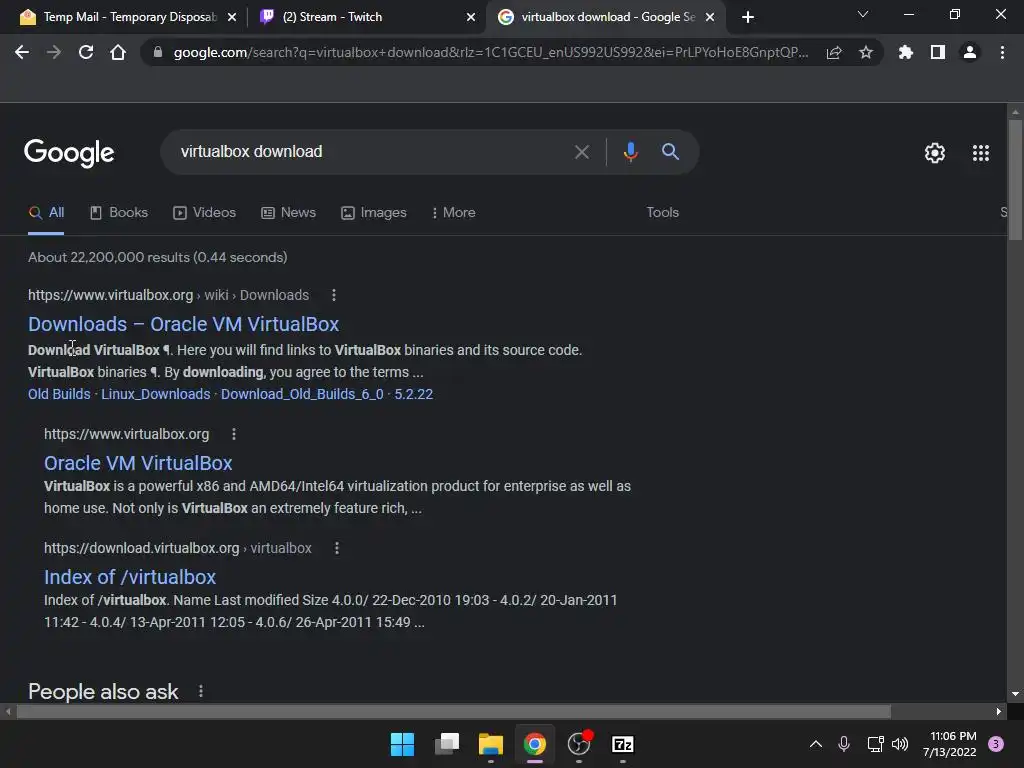Show hidden system tray icons

[x=816, y=744]
